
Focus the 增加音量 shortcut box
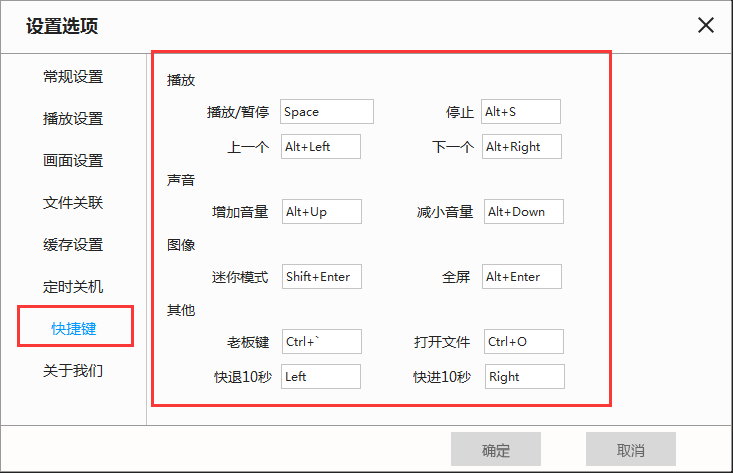(x=321, y=212)
